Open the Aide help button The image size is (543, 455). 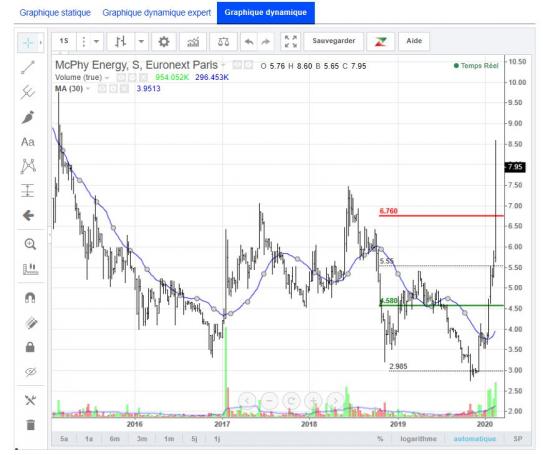(x=414, y=41)
